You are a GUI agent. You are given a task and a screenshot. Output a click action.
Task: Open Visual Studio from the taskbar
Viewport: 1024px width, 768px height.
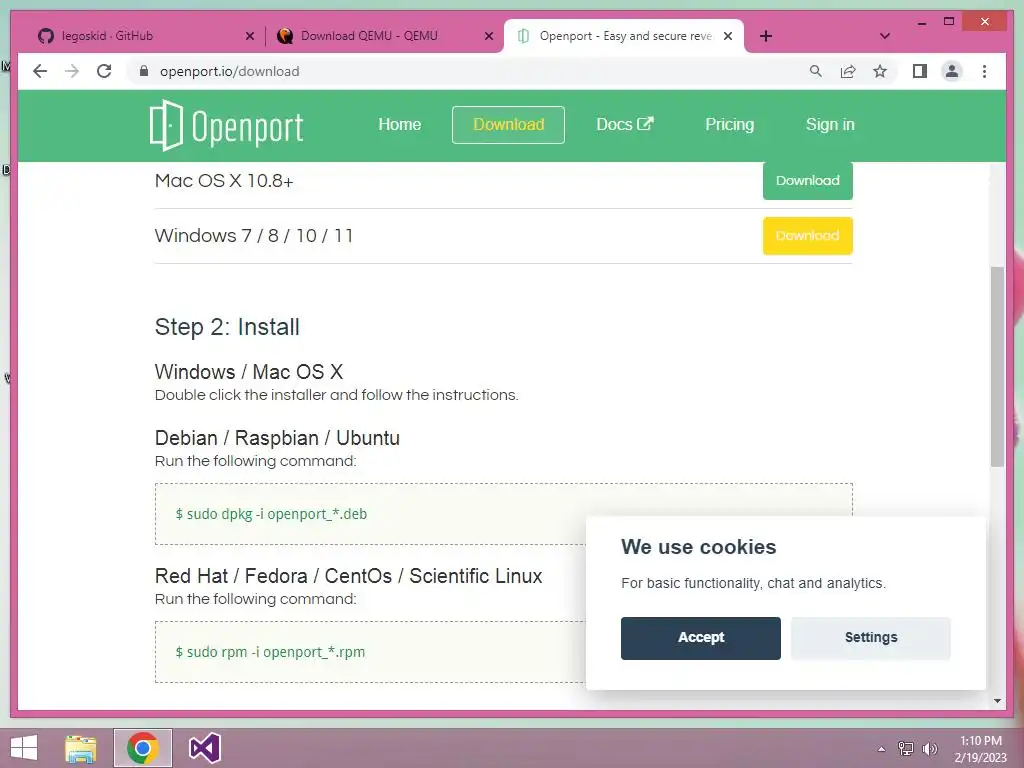[x=204, y=748]
